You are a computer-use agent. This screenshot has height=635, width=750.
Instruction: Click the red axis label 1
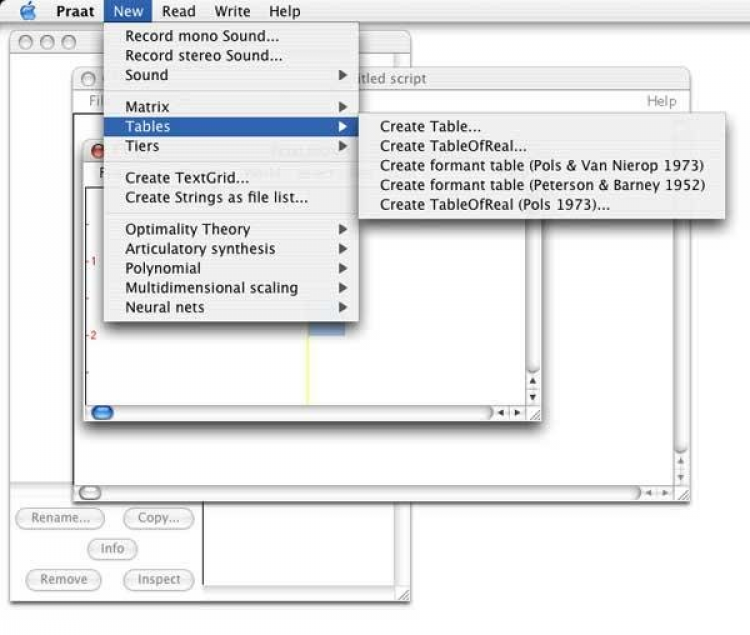point(94,261)
